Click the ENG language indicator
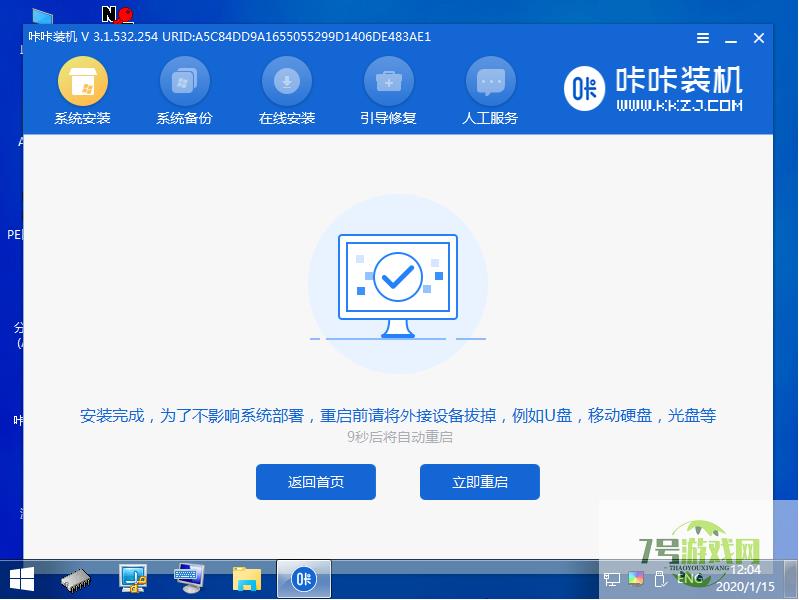Image resolution: width=799 pixels, height=600 pixels. tap(689, 579)
